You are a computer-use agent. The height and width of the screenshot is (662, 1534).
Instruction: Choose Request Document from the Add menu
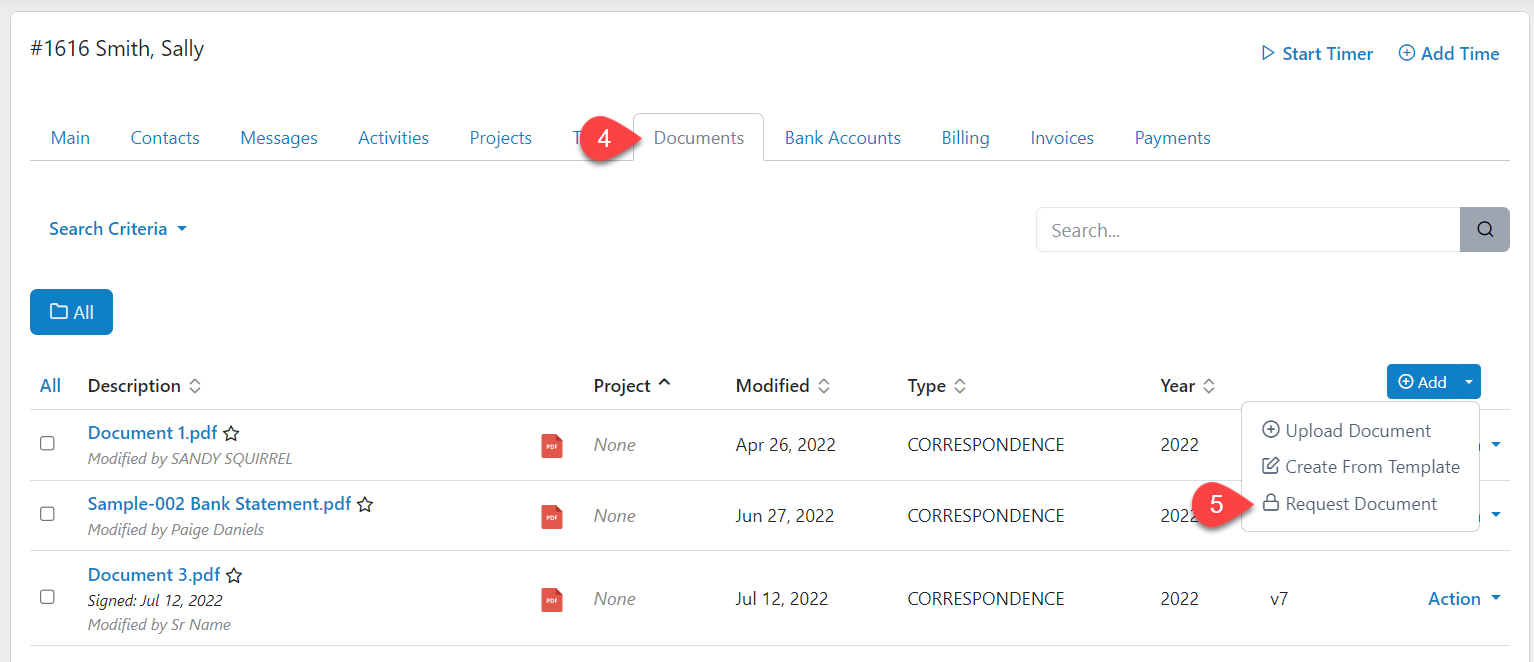1360,504
